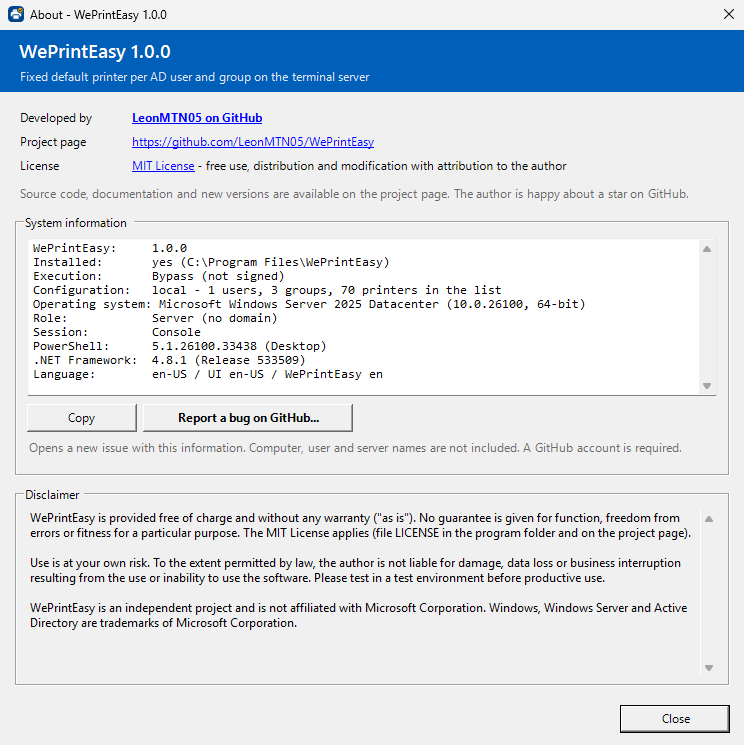Click the Close button at the bottom

coord(675,718)
